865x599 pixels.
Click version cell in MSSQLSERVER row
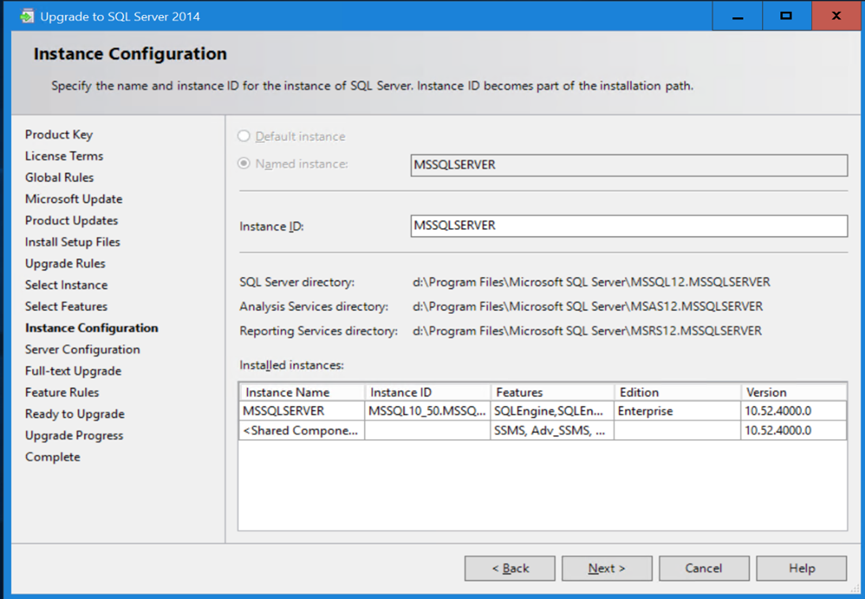[794, 411]
